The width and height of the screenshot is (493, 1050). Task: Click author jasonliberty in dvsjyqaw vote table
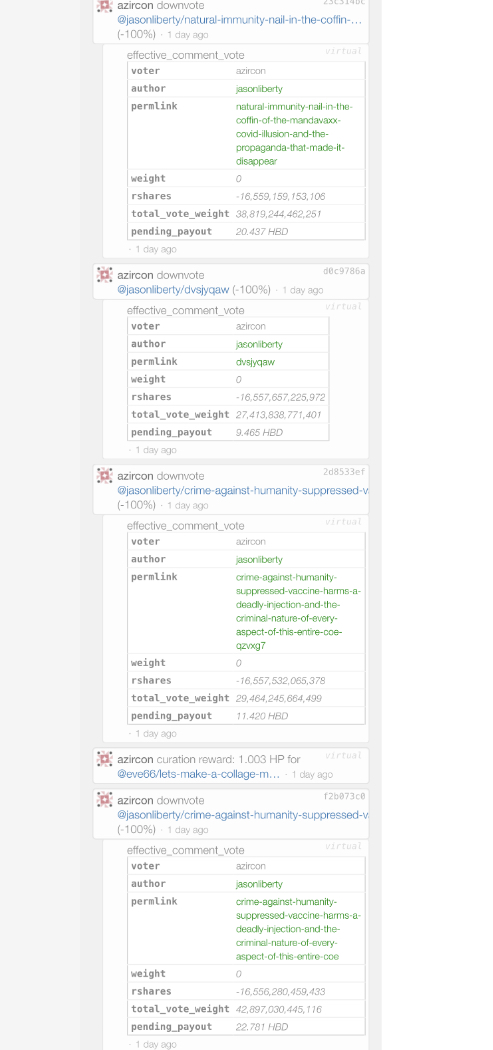coord(259,344)
